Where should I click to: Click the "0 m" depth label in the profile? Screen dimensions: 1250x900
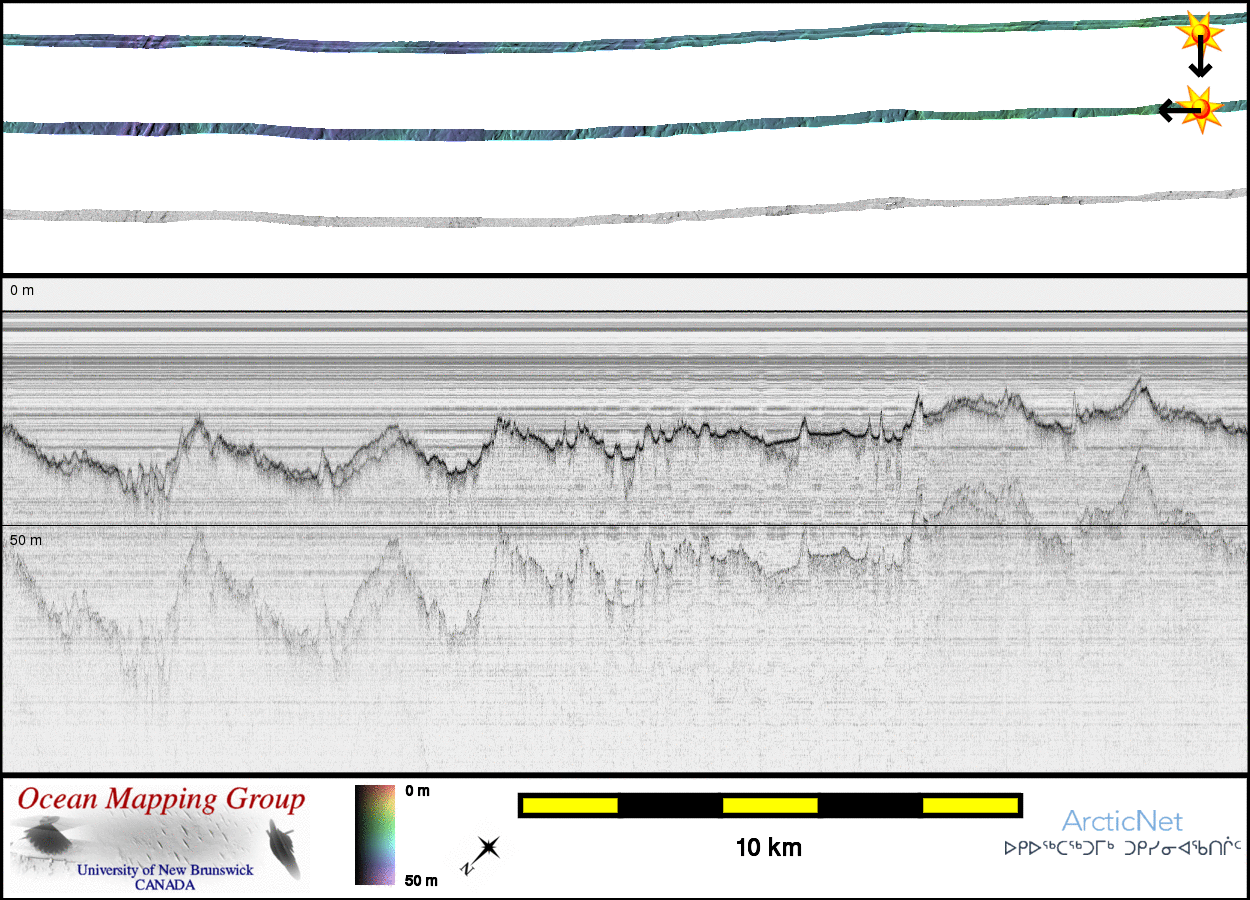pyautogui.click(x=22, y=290)
